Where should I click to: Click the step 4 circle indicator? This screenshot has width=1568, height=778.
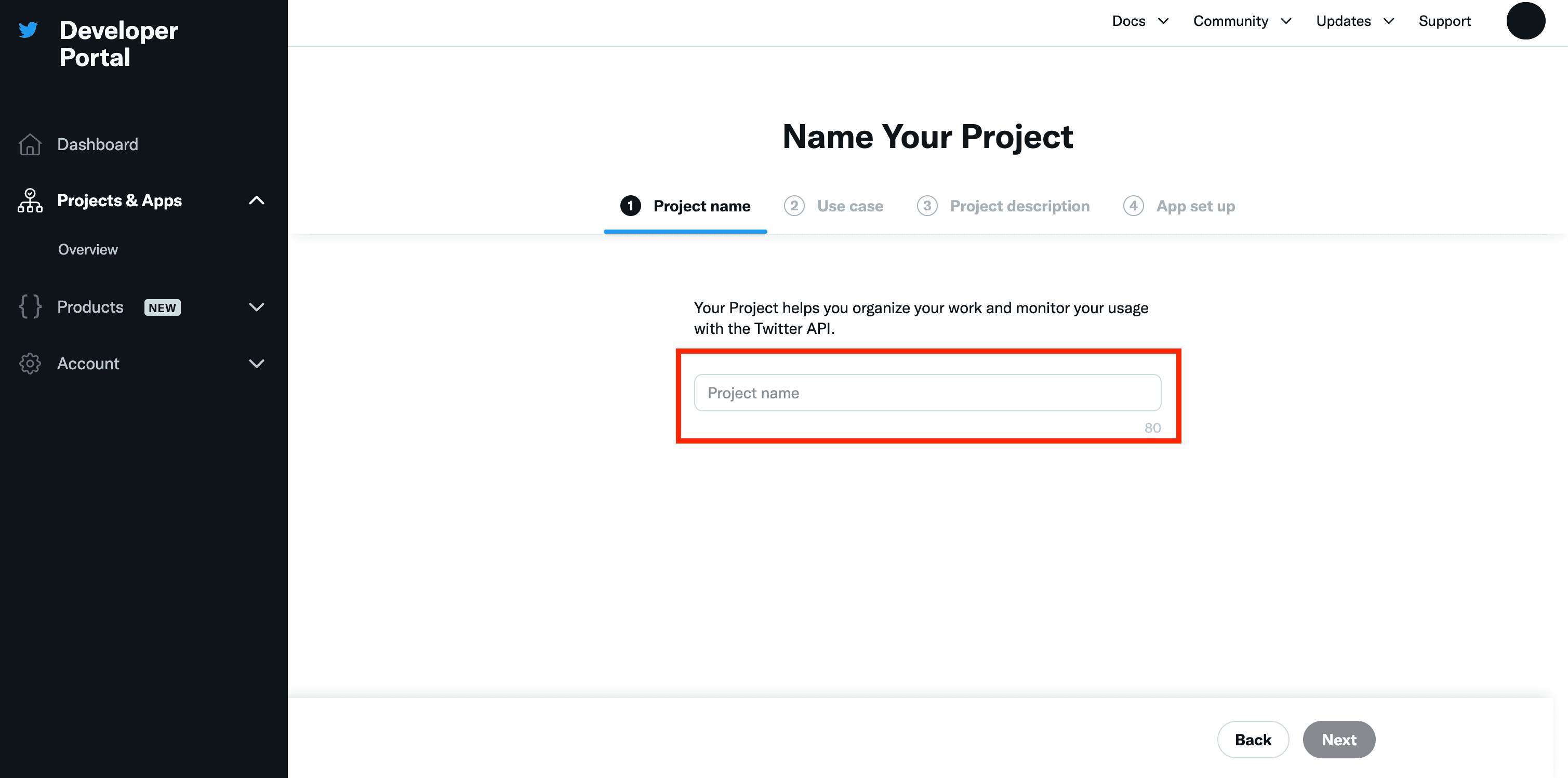(x=1133, y=206)
